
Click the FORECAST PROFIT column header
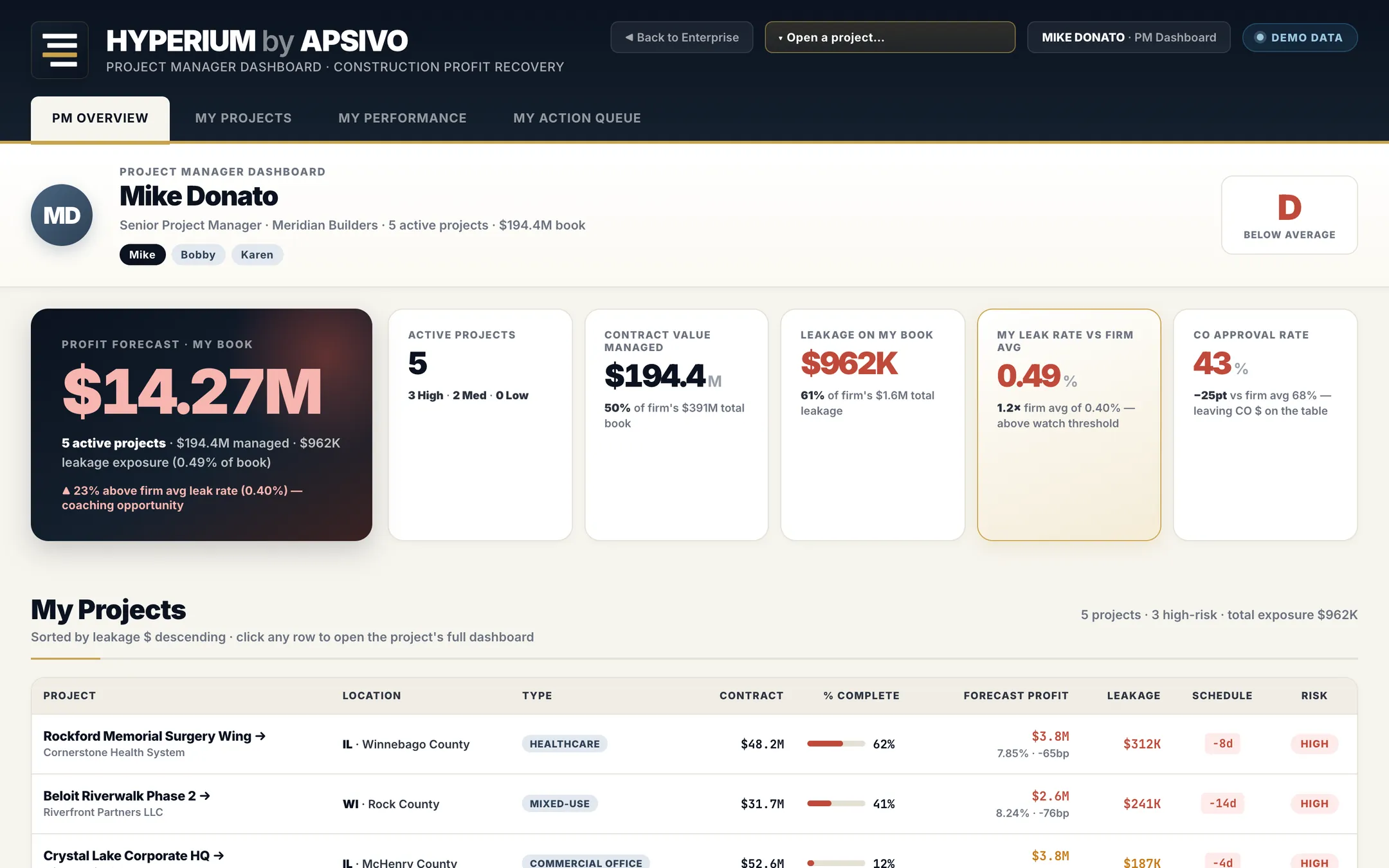1016,696
